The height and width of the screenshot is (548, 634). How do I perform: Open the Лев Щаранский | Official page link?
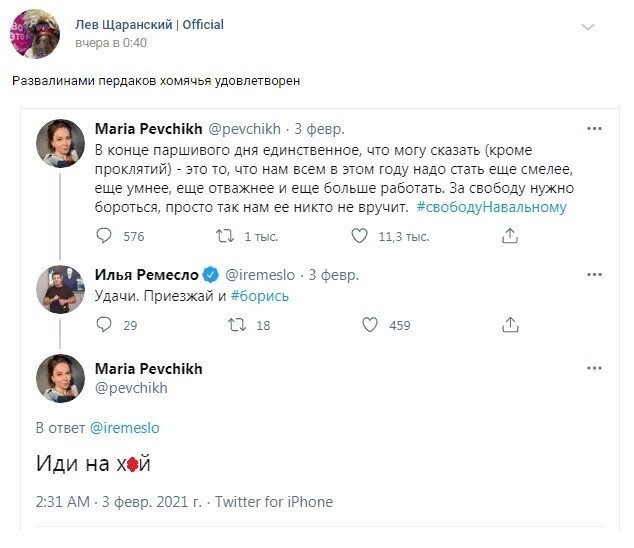[150, 25]
